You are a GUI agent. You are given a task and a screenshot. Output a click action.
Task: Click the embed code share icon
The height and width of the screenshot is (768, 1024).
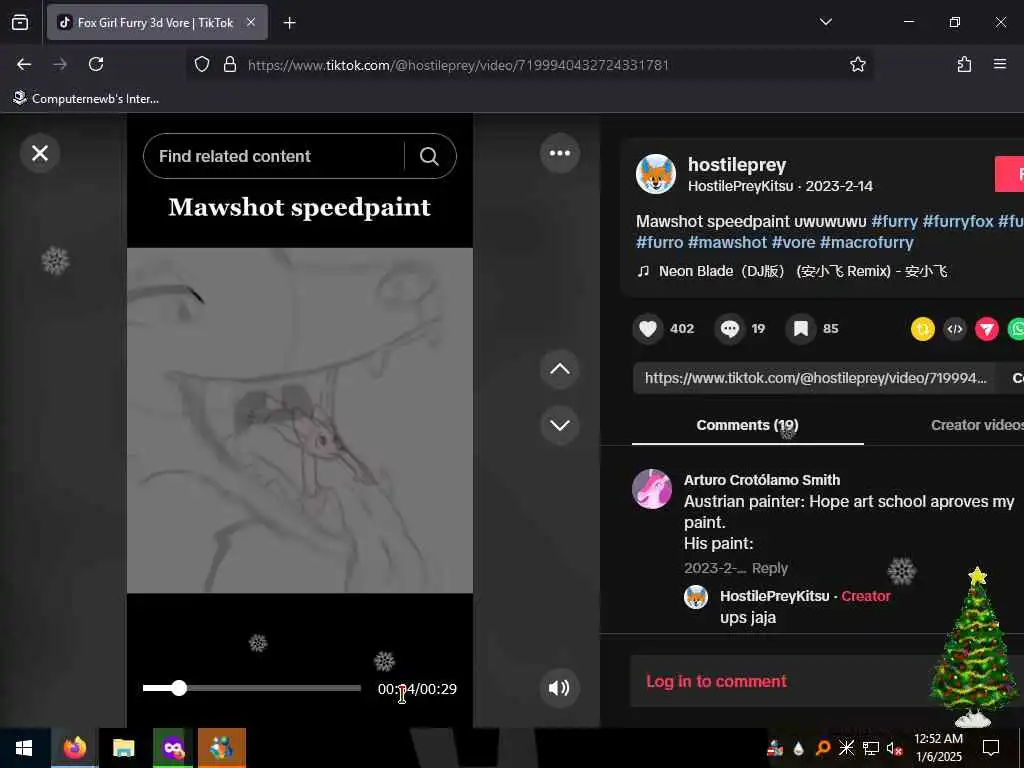point(955,328)
